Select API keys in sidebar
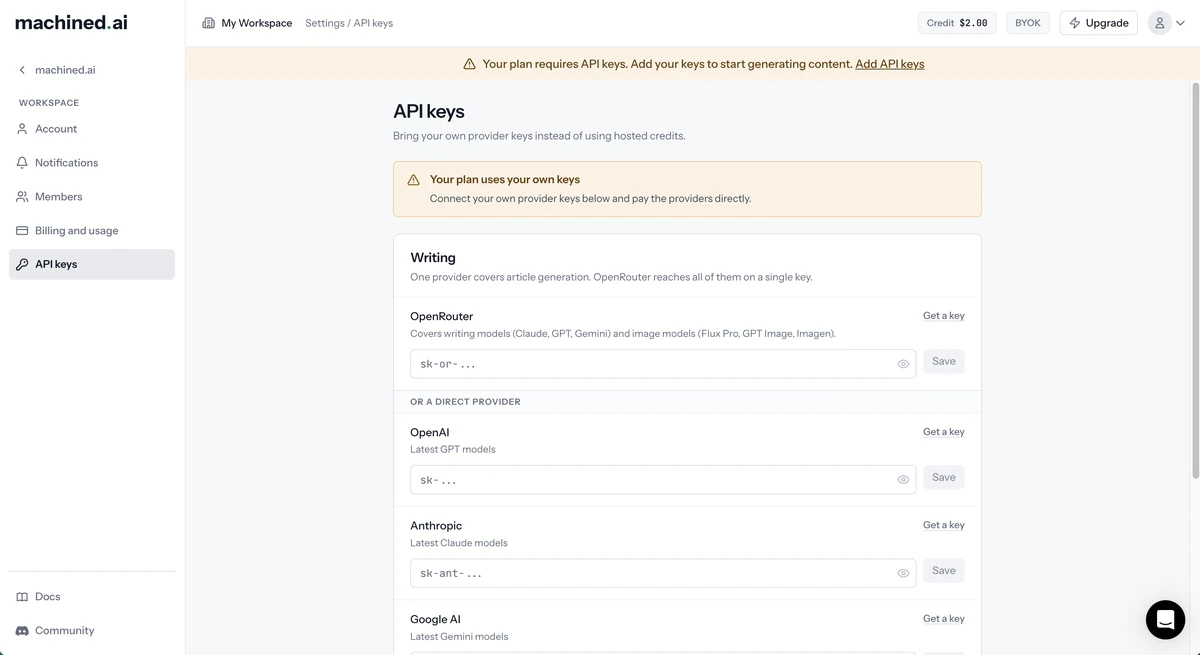Screen dimensions: 1200x655 tap(92, 264)
